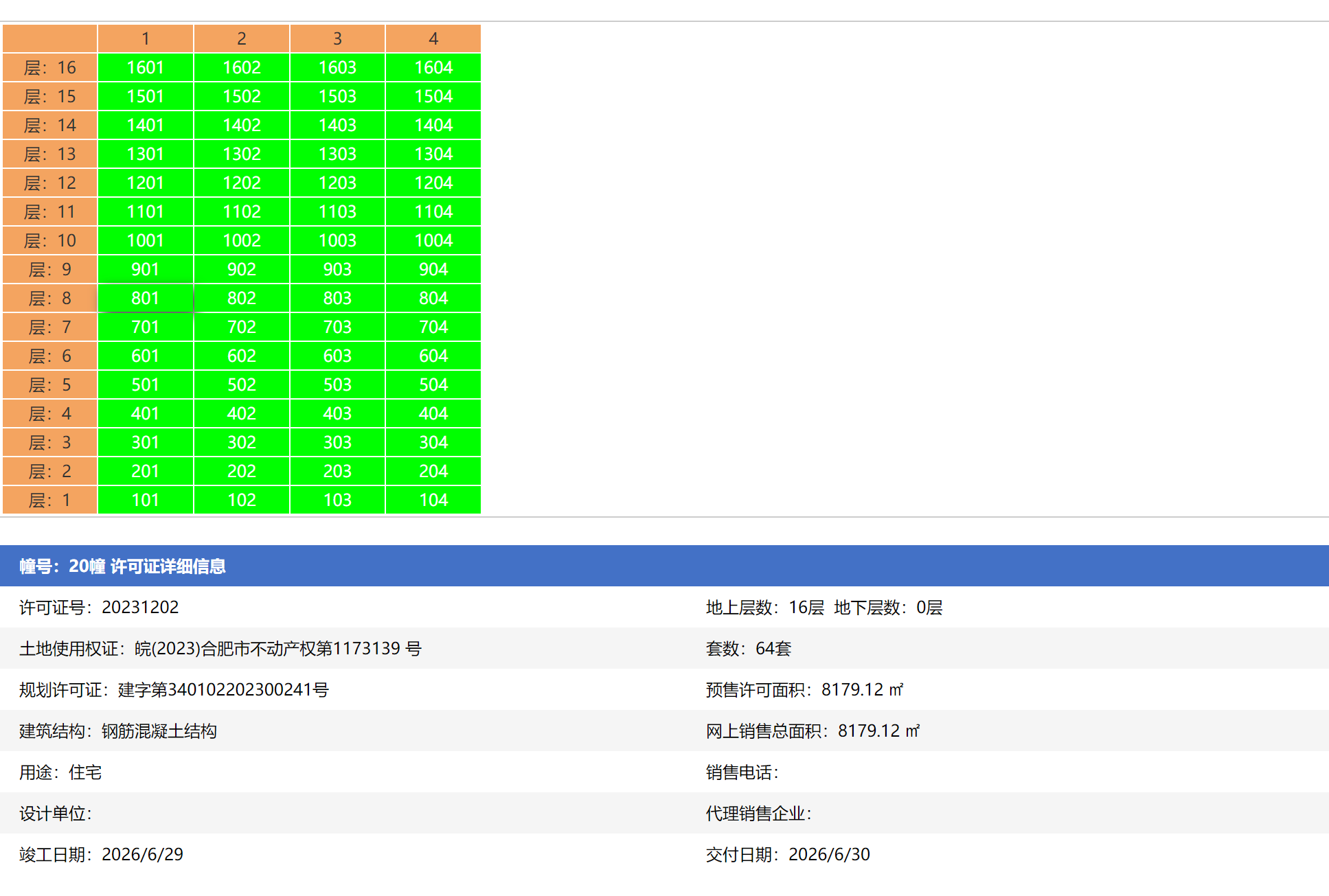Select the floor 12 row label
The height and width of the screenshot is (896, 1329).
[x=49, y=183]
